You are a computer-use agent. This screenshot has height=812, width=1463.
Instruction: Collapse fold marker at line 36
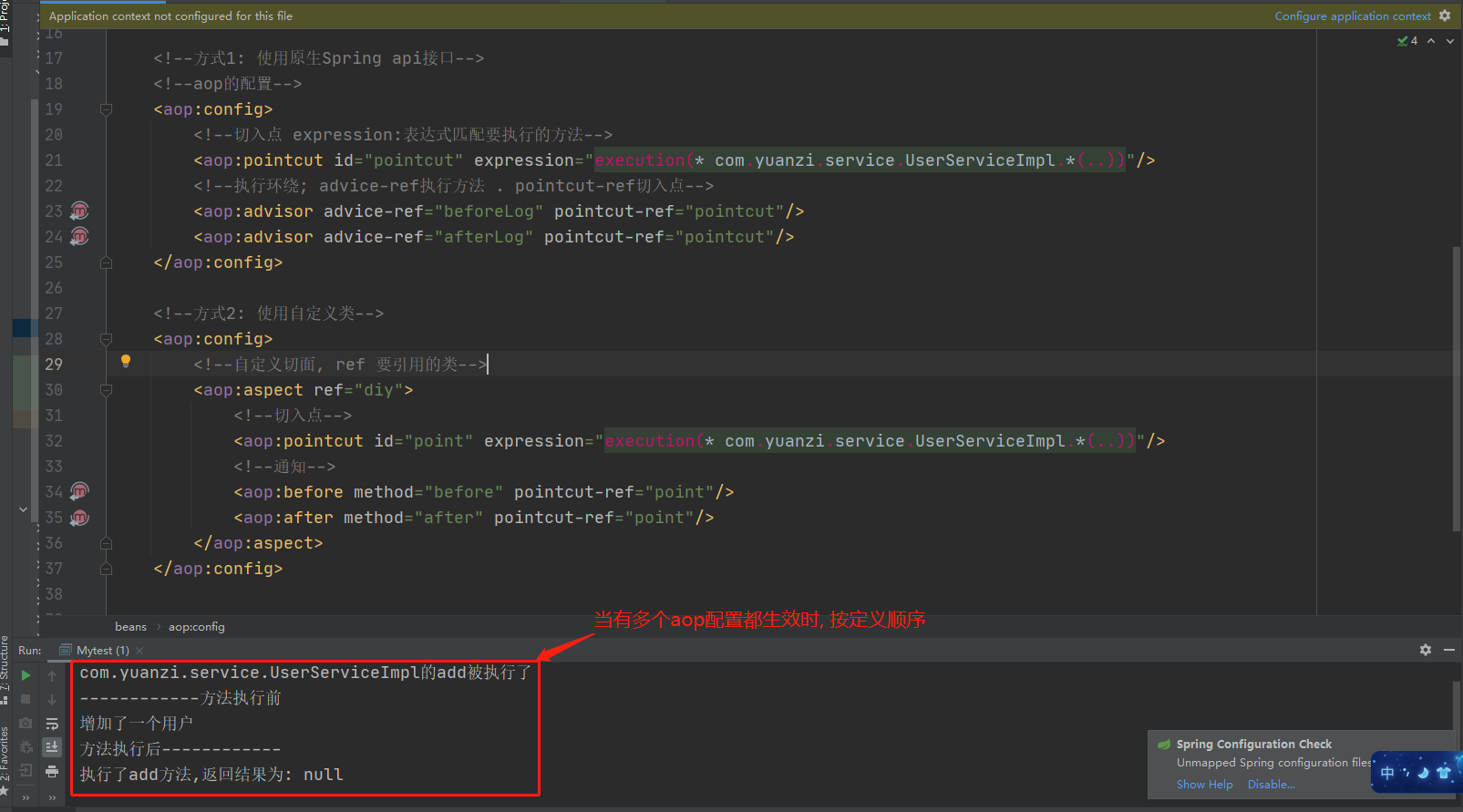[106, 543]
